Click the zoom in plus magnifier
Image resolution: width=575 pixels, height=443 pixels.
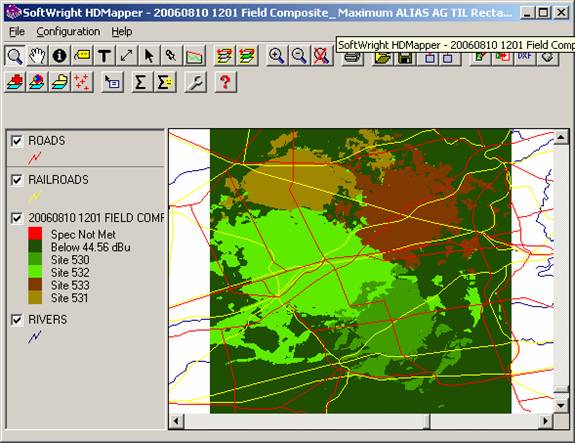(276, 56)
